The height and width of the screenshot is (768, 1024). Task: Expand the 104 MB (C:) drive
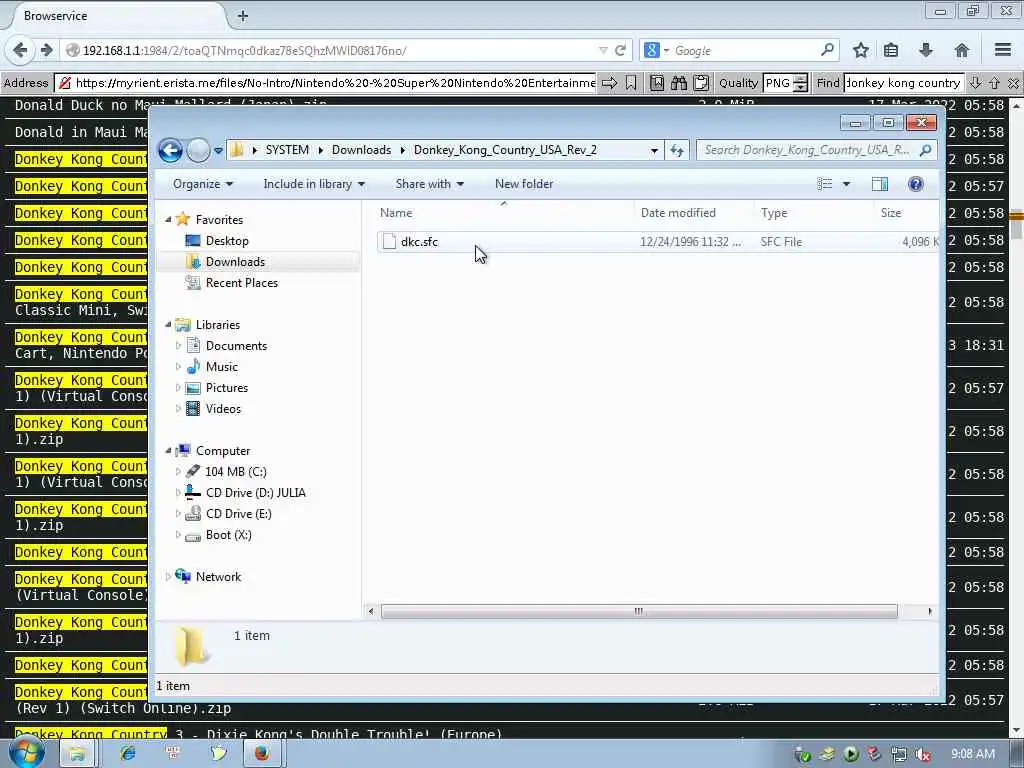[x=178, y=472]
